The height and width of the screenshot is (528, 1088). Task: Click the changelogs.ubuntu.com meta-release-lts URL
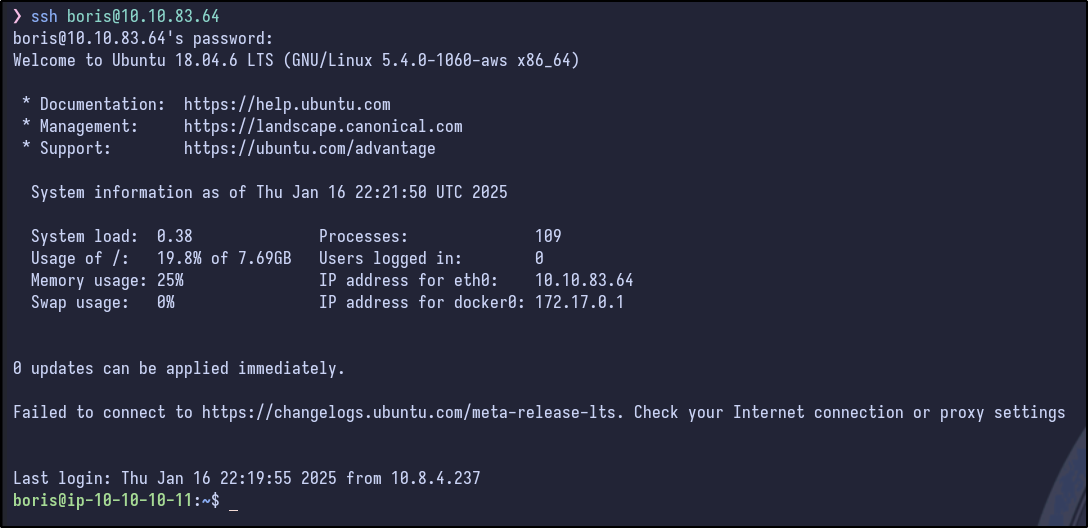pyautogui.click(x=413, y=412)
